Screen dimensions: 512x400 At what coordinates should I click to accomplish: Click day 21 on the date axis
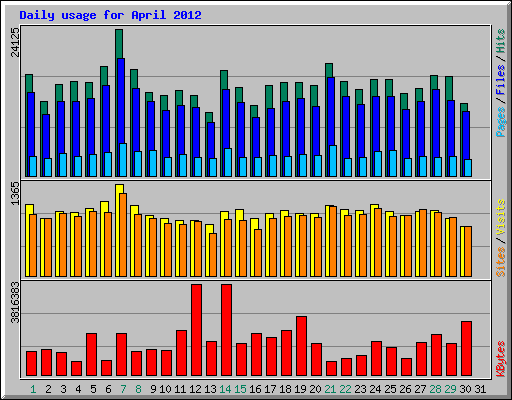click(x=330, y=389)
